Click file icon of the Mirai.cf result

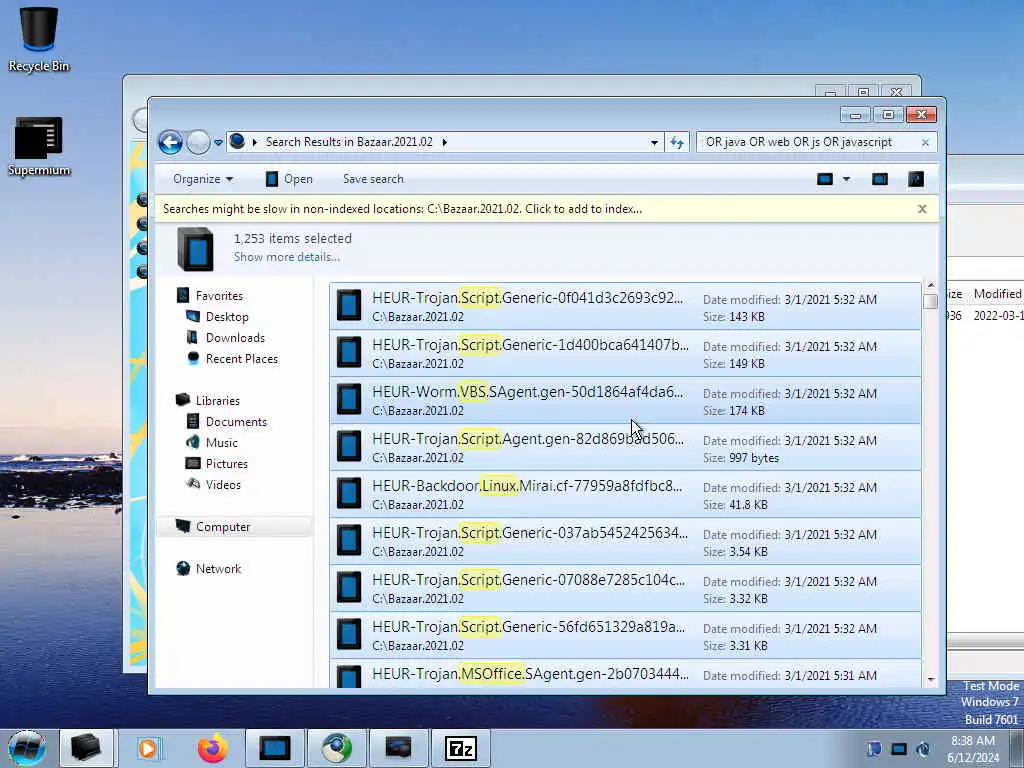349,494
